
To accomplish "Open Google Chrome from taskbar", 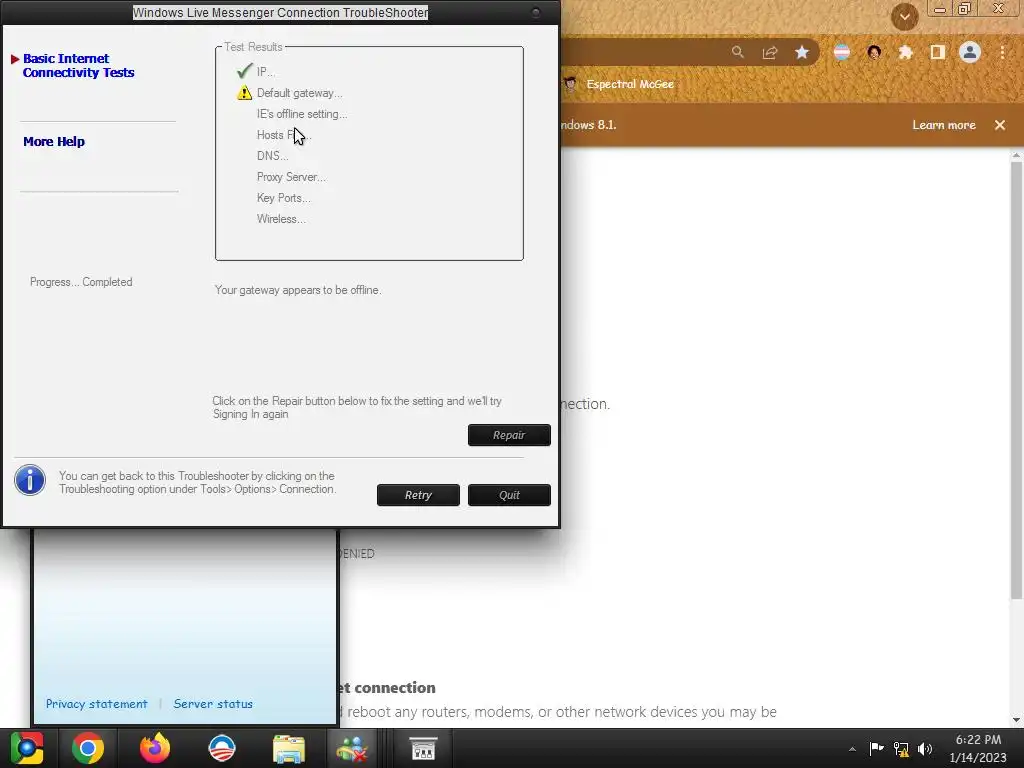I will tap(88, 748).
